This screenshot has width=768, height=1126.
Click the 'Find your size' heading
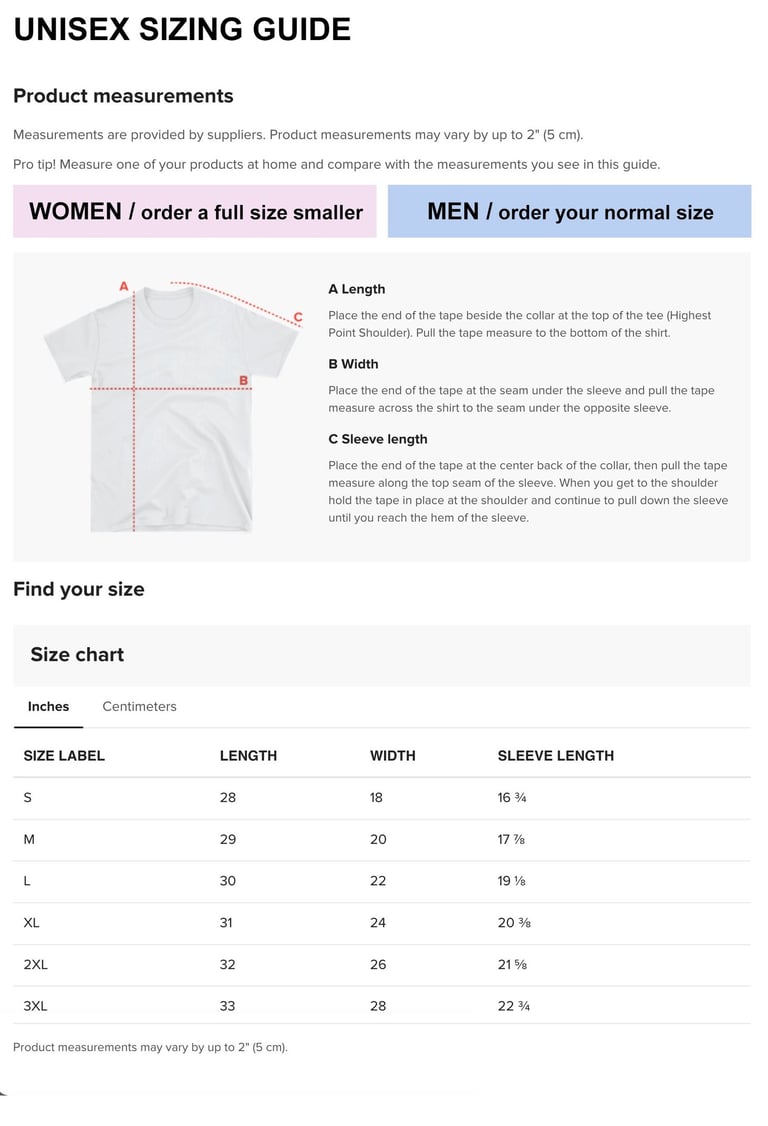[78, 589]
